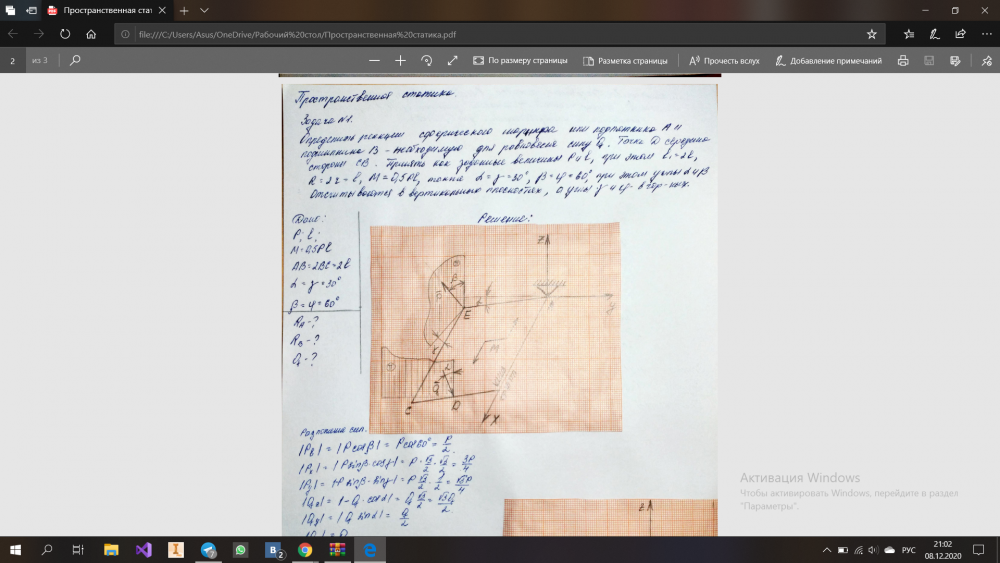The image size is (1000, 563).
Task: Expand the hidden system tray icons
Action: [x=826, y=550]
